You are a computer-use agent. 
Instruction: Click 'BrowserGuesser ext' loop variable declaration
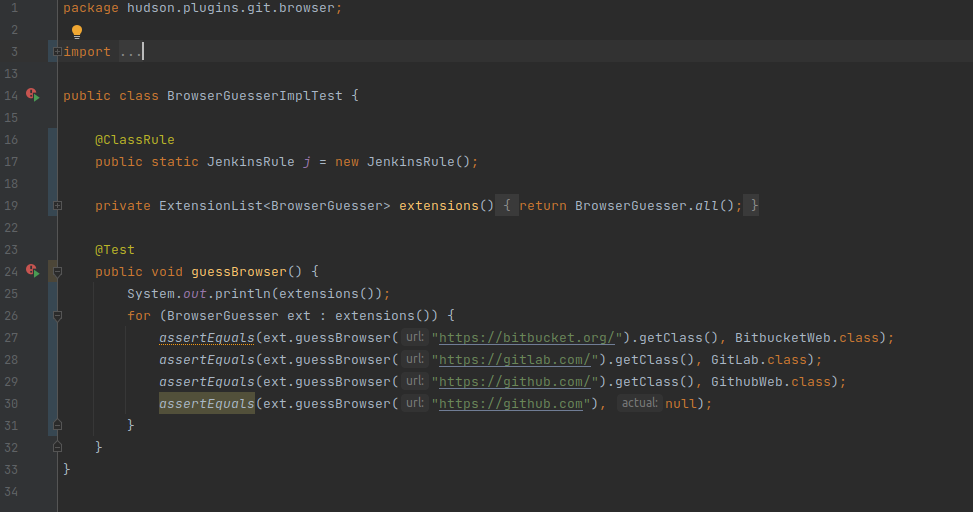pyautogui.click(x=238, y=316)
